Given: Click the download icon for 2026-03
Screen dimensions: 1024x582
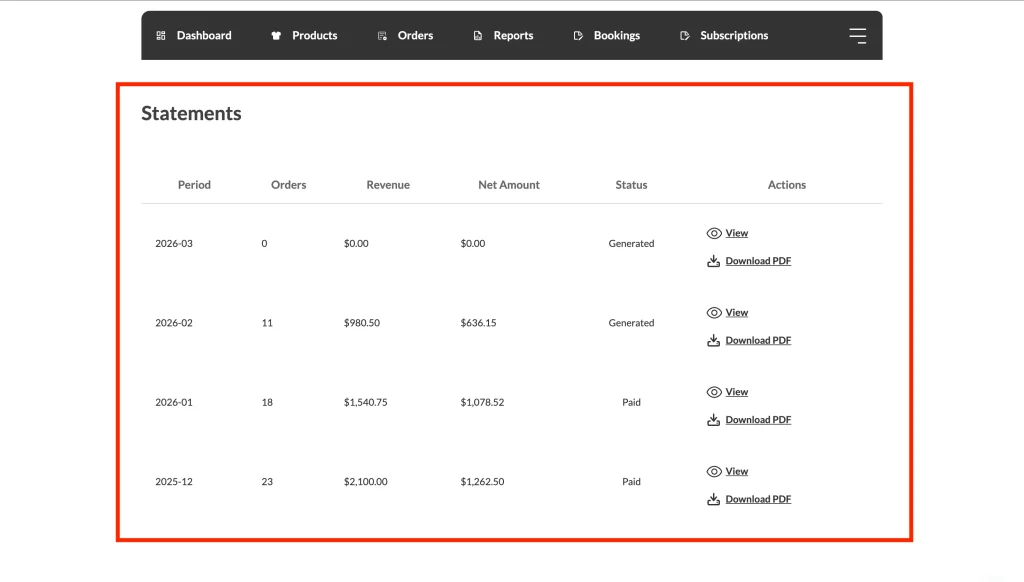Looking at the screenshot, I should tap(713, 261).
